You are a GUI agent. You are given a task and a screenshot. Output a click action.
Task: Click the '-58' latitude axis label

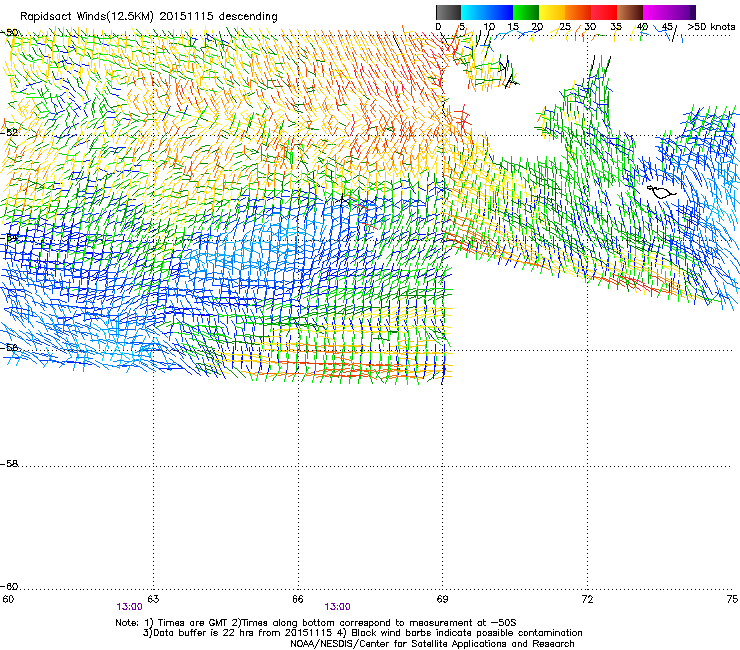(x=9, y=464)
